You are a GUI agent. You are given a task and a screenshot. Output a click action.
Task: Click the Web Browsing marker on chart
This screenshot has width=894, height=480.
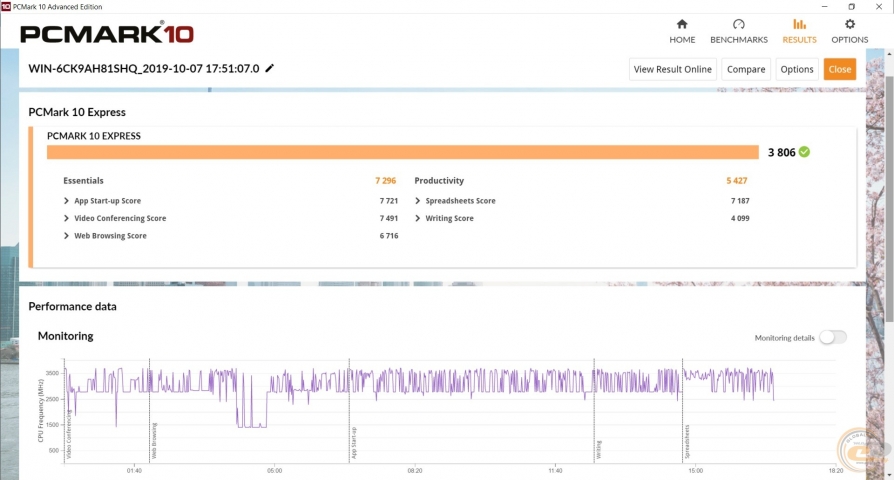(154, 441)
